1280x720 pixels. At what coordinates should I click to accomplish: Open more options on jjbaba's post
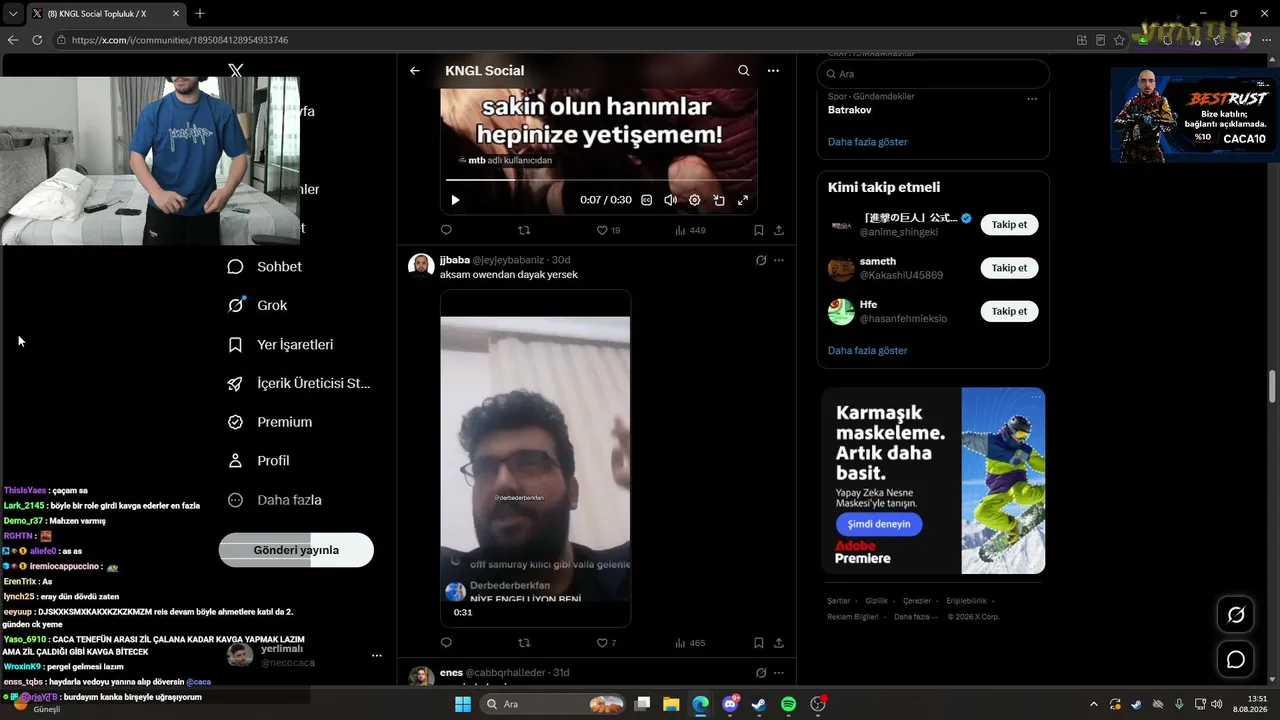tap(779, 260)
